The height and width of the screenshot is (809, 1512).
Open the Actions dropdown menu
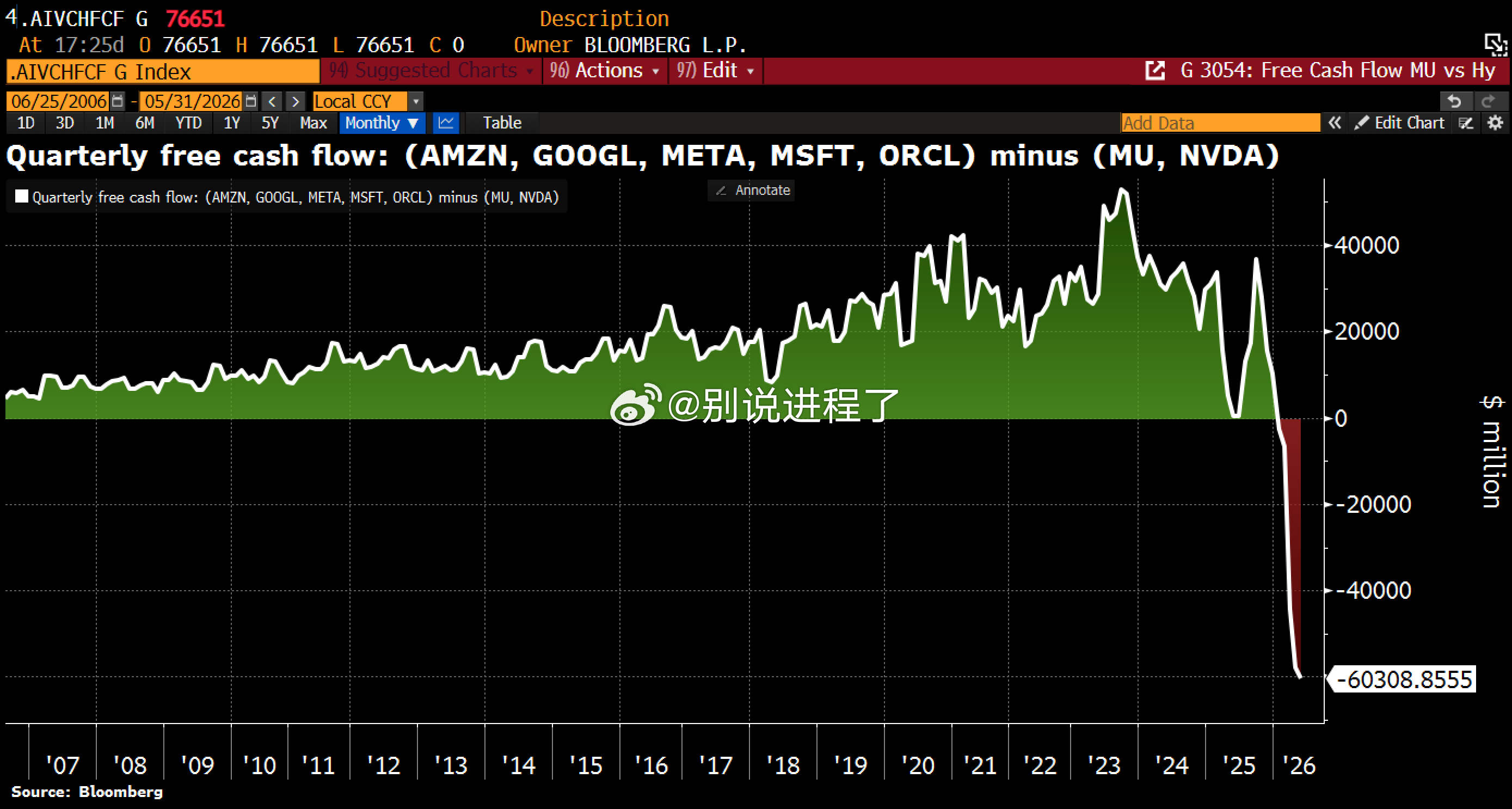[605, 71]
